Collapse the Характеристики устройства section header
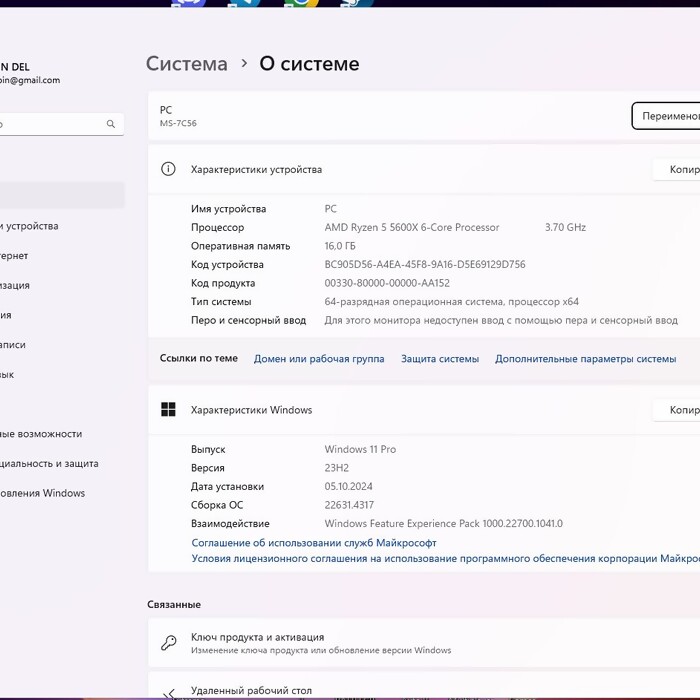This screenshot has height=700, width=700. pos(424,169)
